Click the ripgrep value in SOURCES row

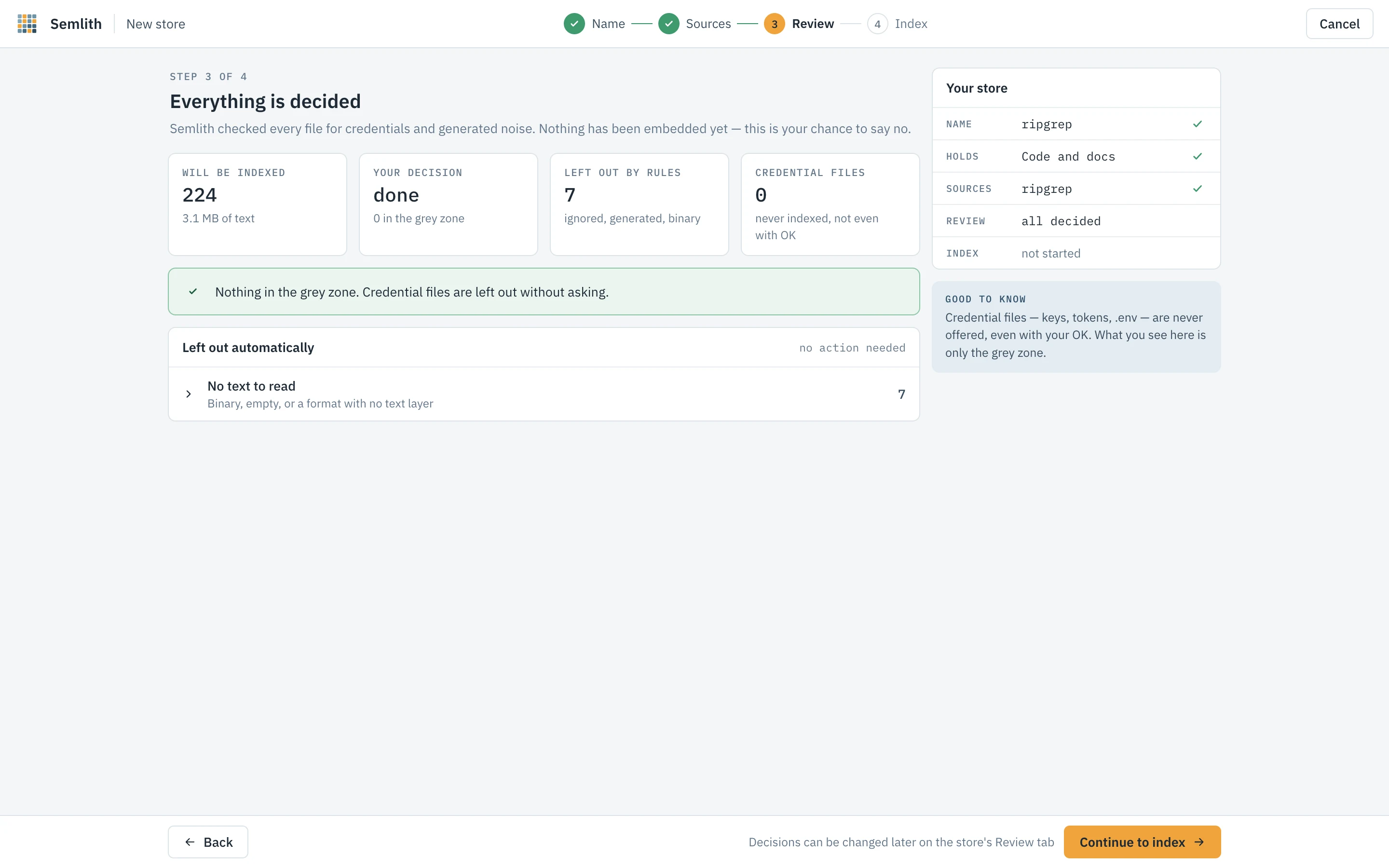pyautogui.click(x=1047, y=189)
